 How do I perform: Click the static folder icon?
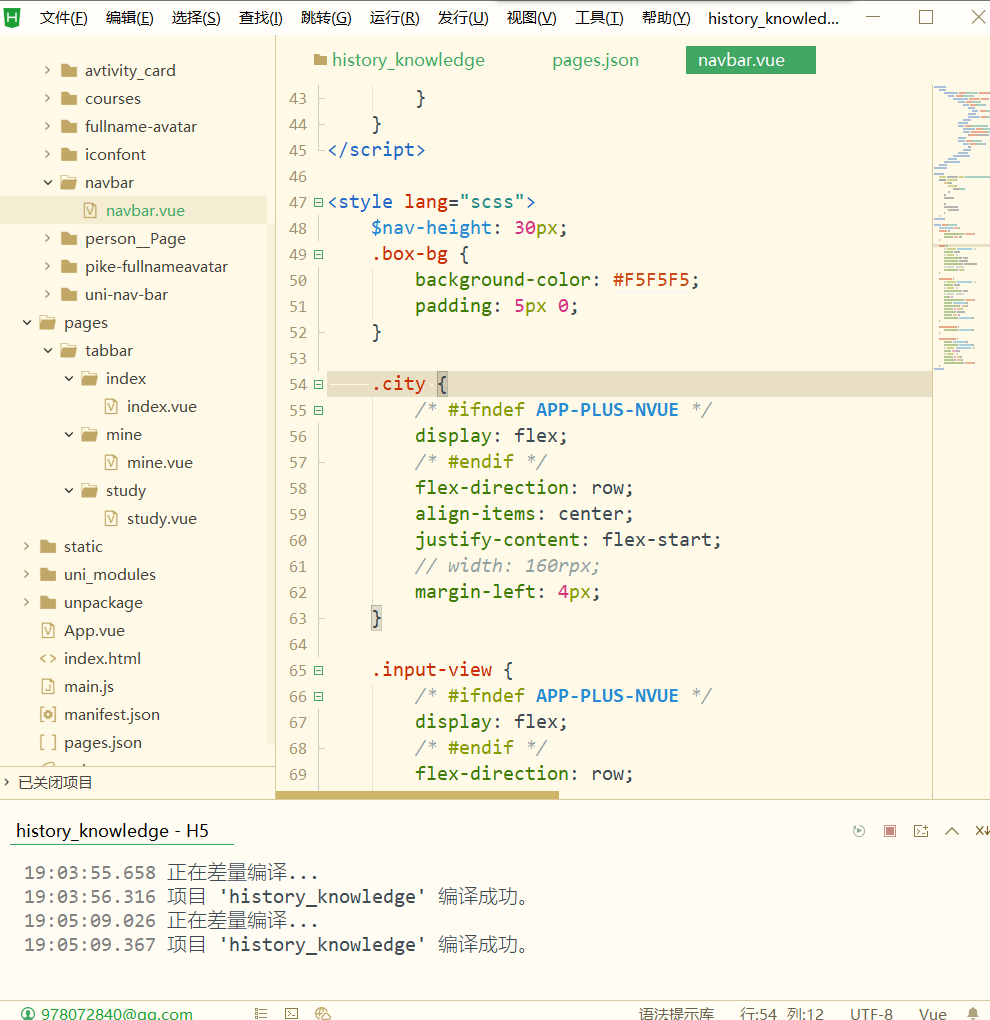(48, 546)
